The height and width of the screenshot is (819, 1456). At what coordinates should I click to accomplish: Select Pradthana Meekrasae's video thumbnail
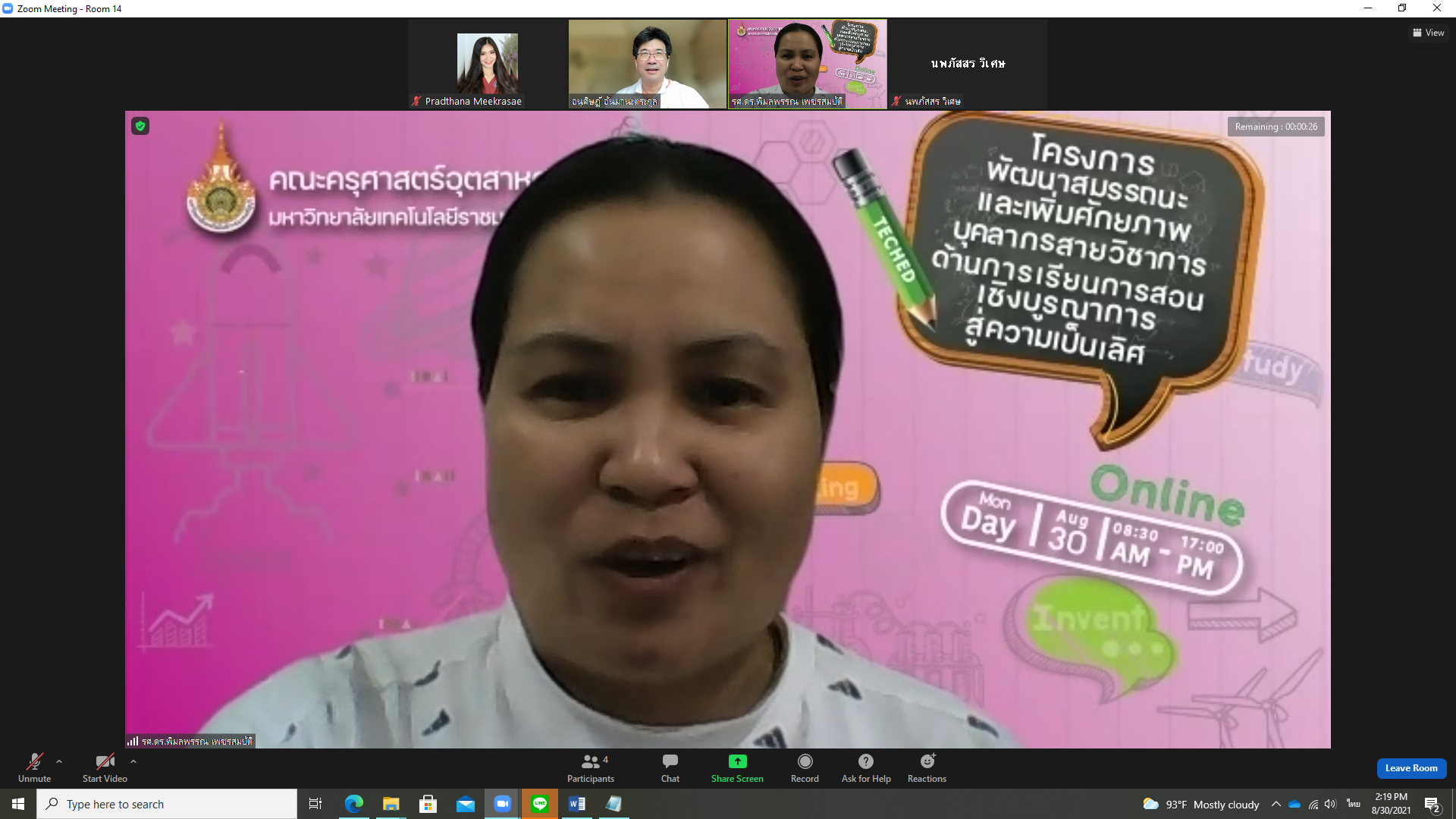click(x=488, y=64)
